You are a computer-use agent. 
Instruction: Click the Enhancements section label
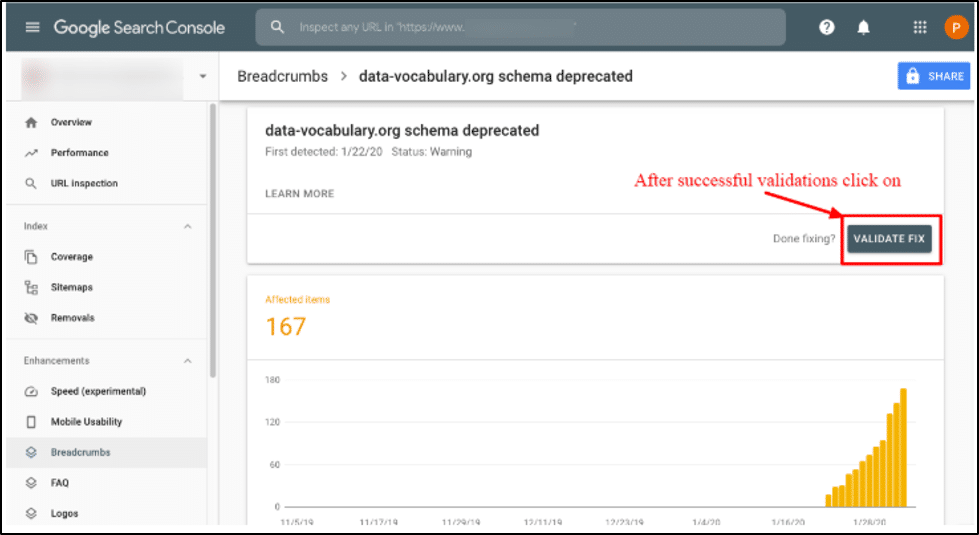click(x=57, y=361)
